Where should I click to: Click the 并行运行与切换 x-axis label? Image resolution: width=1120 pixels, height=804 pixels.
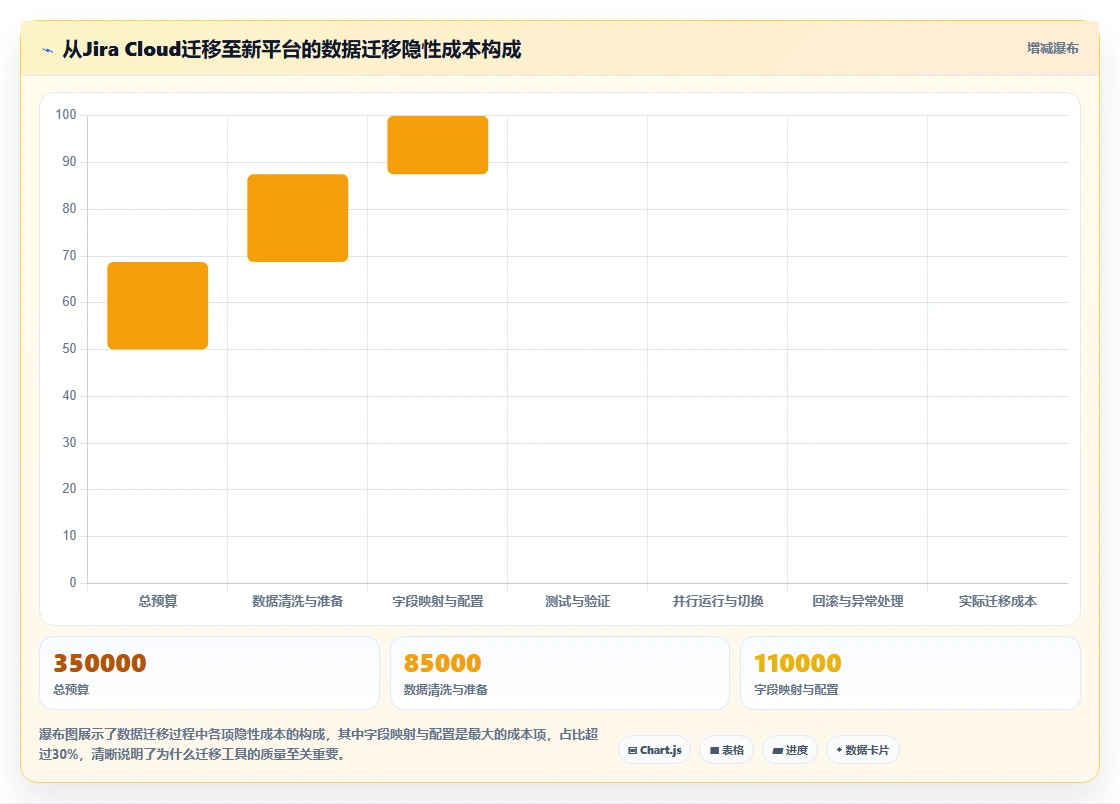[718, 601]
